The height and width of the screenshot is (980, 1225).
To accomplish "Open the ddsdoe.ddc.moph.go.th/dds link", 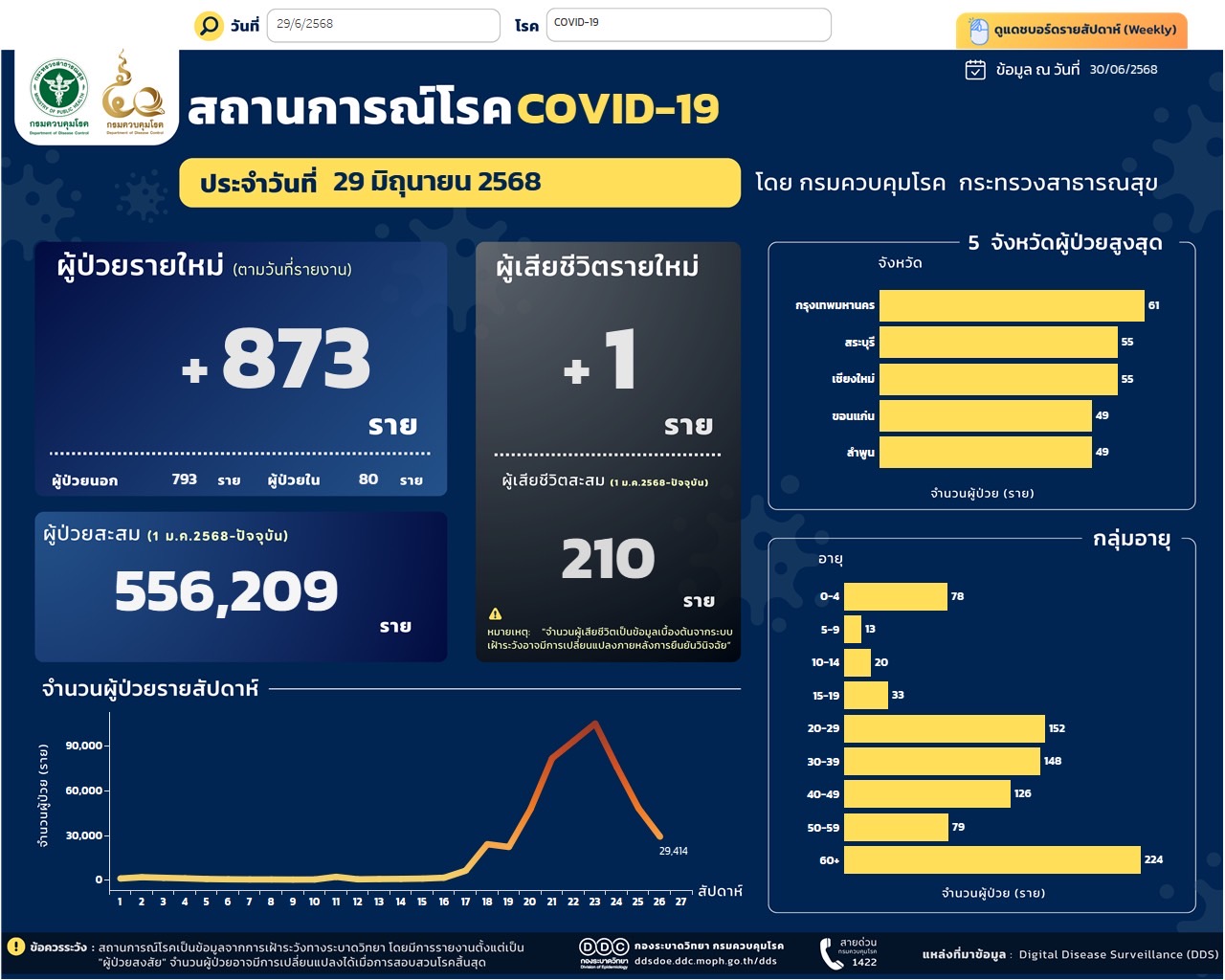I will 705,961.
